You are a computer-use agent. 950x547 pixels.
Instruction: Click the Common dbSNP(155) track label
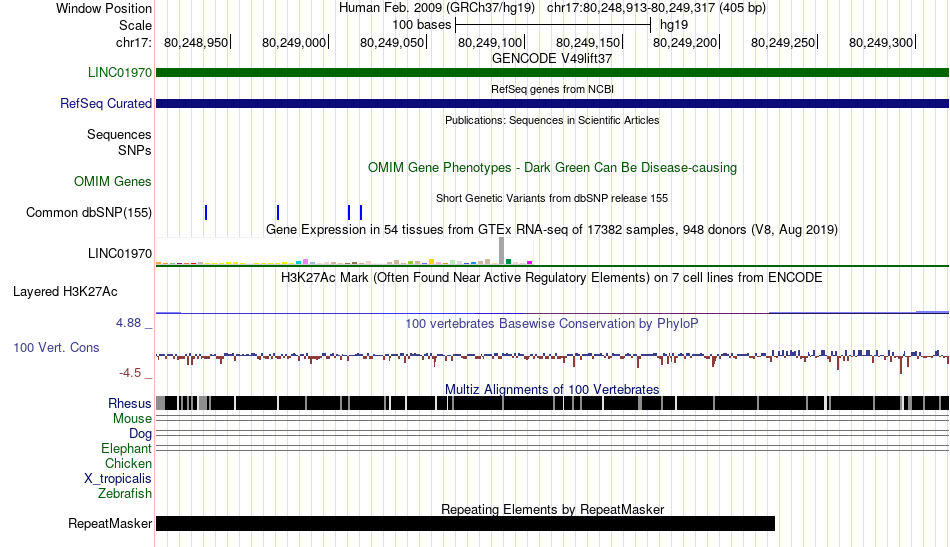click(x=88, y=213)
